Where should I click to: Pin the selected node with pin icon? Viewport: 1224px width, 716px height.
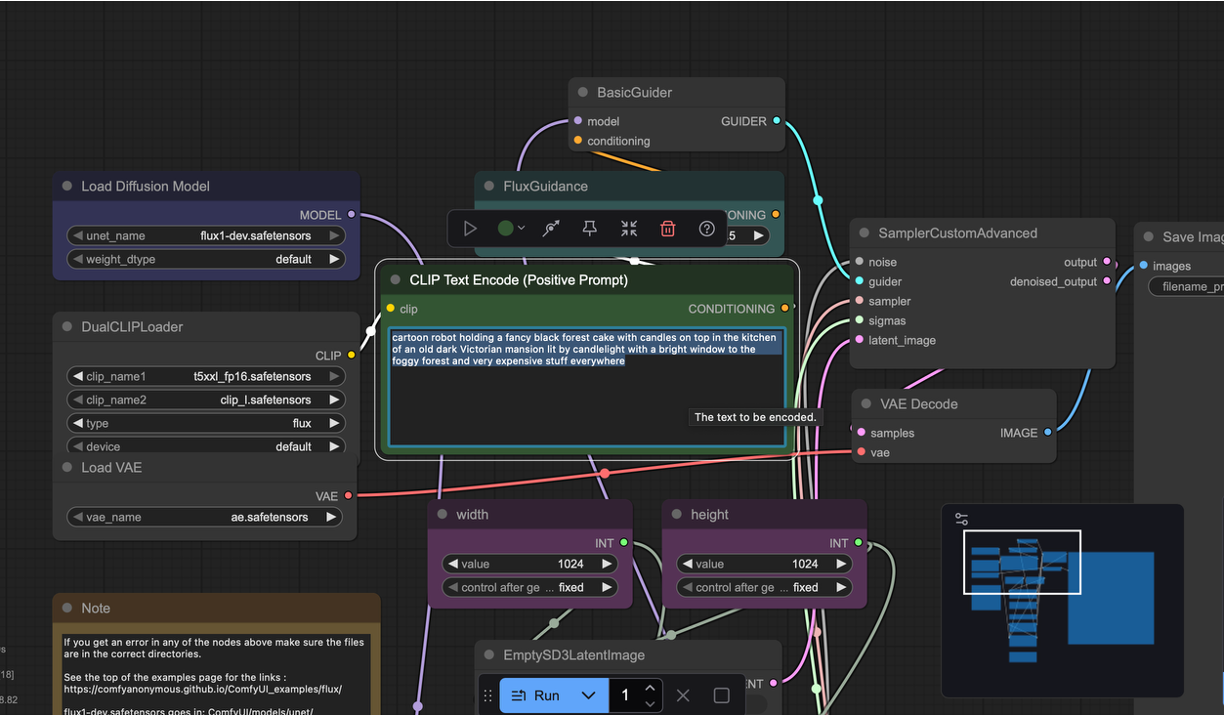[590, 229]
